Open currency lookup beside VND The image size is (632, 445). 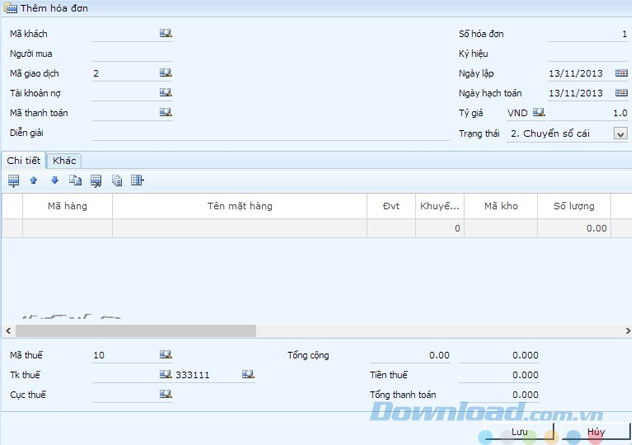pyautogui.click(x=539, y=113)
